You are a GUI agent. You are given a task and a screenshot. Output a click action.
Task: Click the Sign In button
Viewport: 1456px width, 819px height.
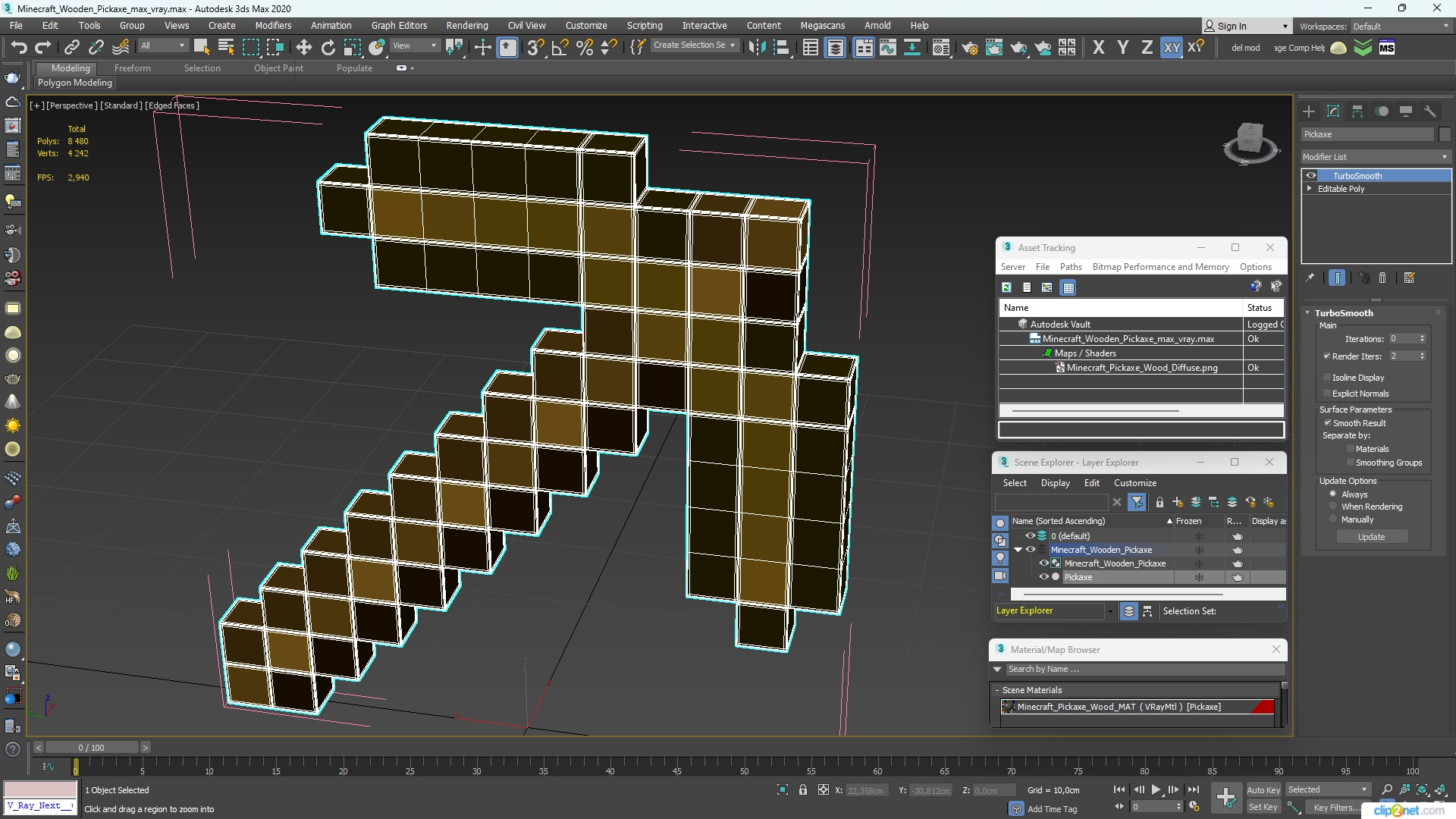(x=1247, y=26)
